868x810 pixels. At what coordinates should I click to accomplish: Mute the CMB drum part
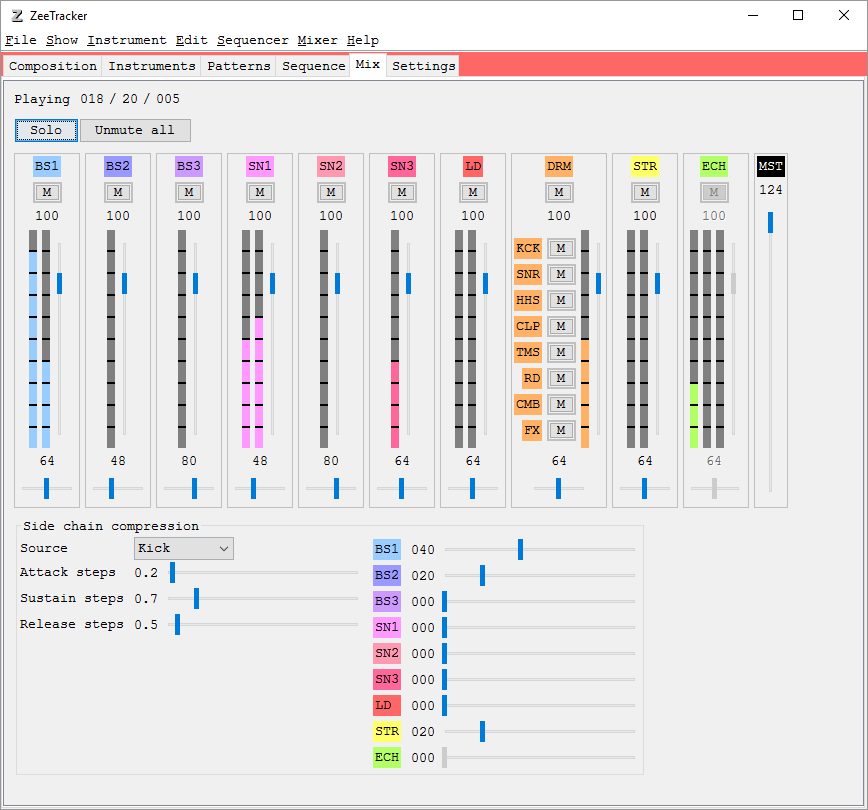(561, 404)
